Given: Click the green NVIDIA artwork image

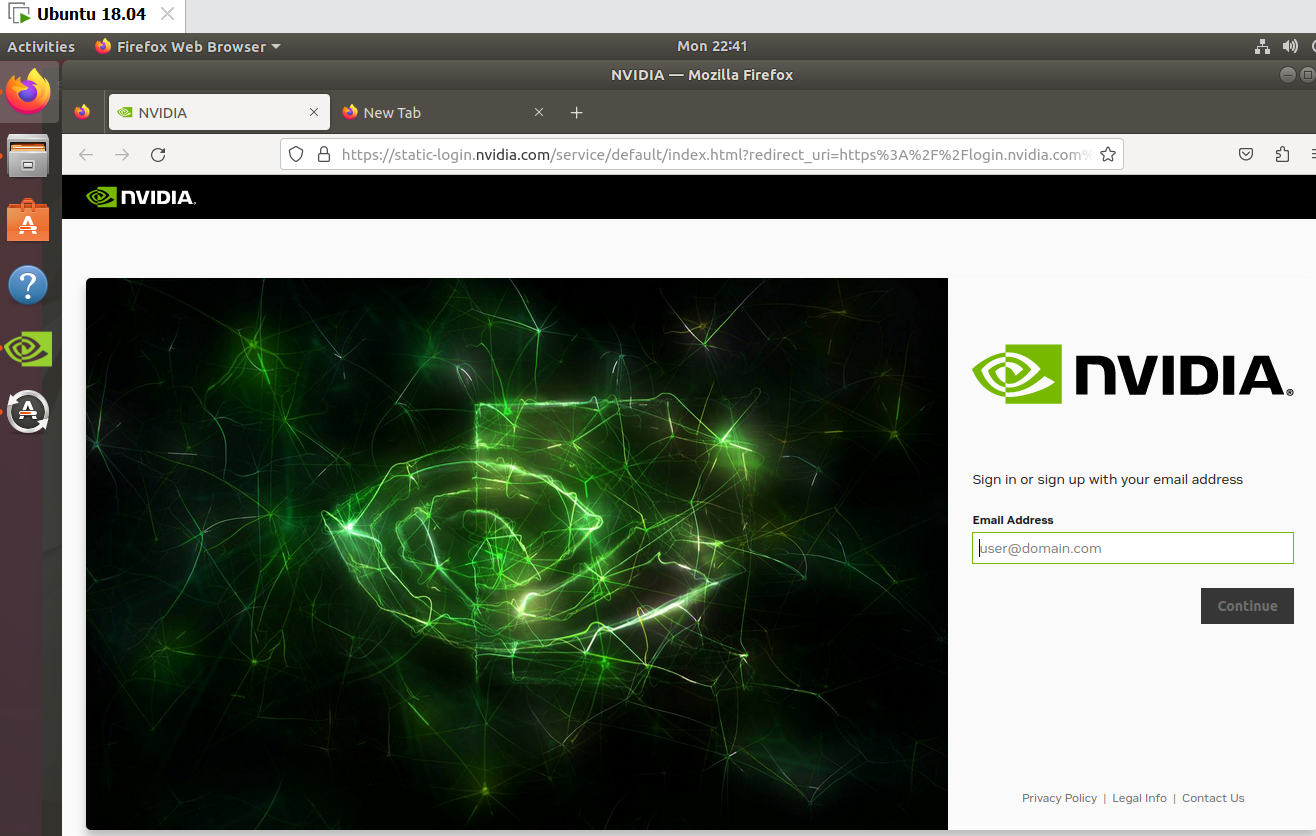Looking at the screenshot, I should (517, 554).
